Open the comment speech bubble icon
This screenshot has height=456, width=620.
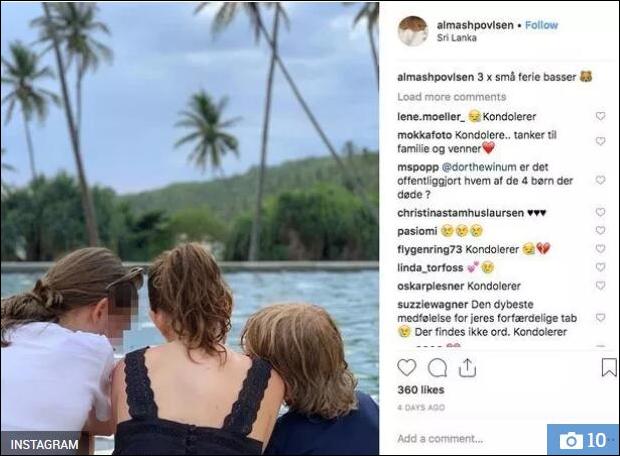point(437,368)
